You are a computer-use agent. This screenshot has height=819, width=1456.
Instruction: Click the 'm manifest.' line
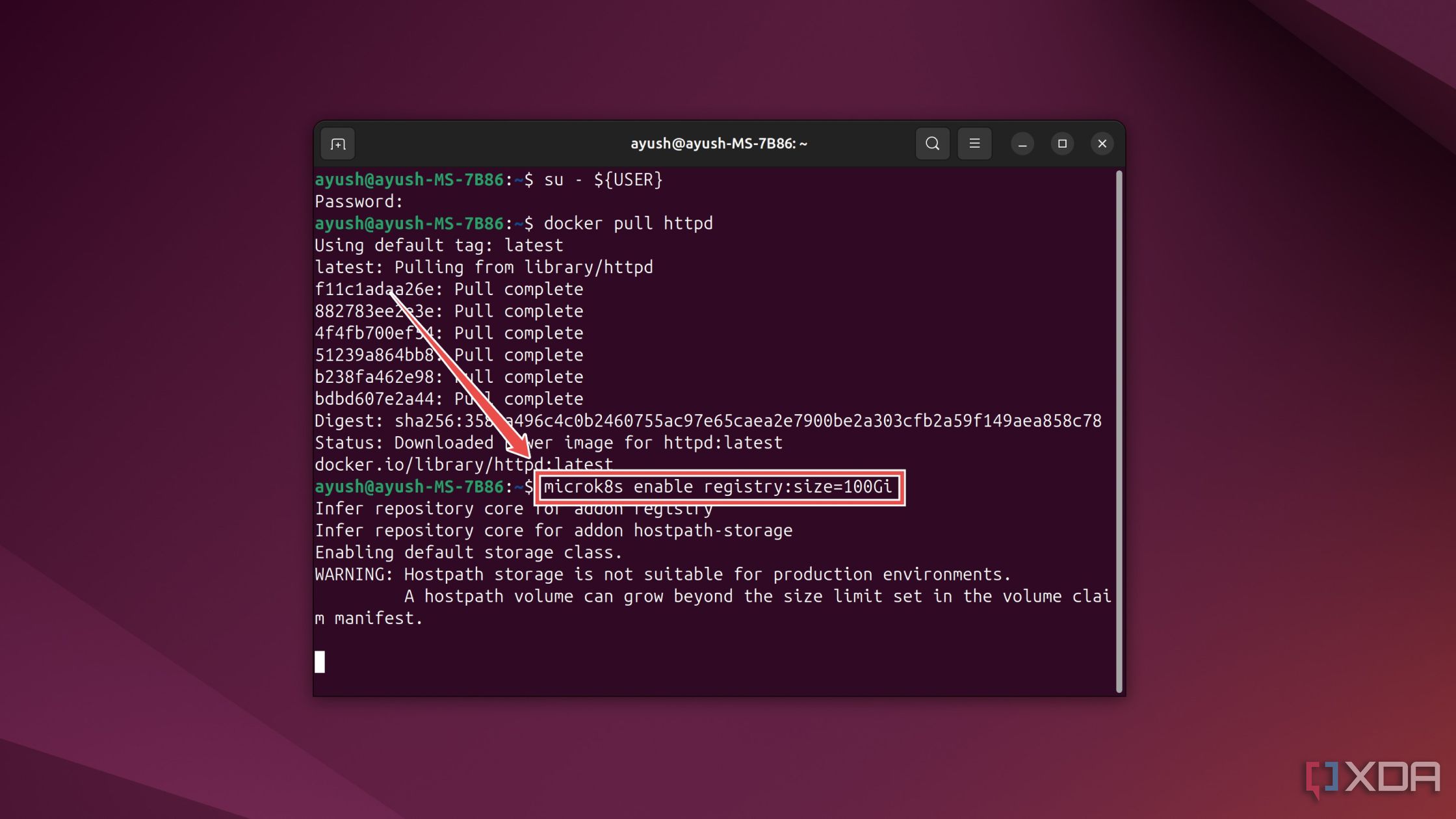pos(369,618)
